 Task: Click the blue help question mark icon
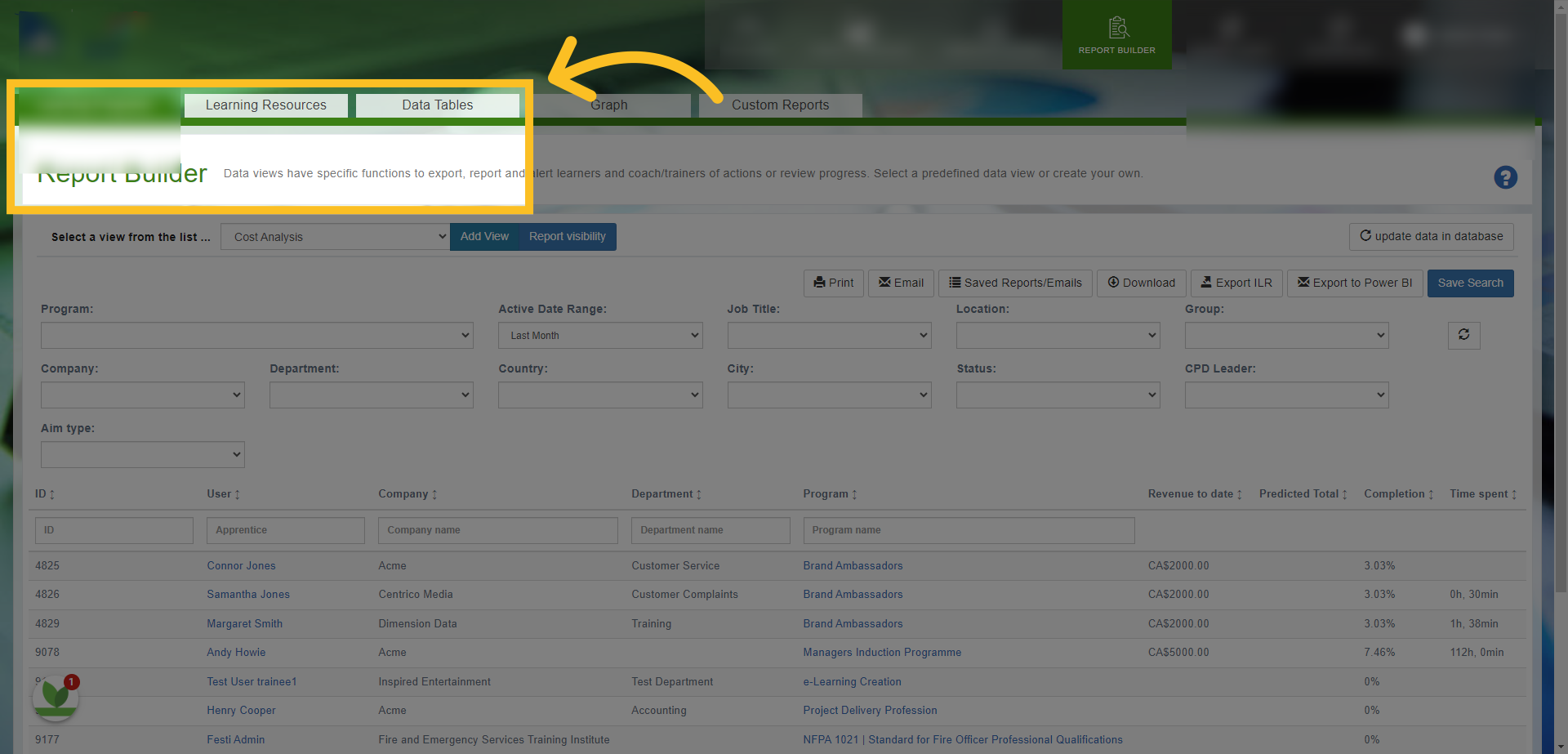[x=1505, y=177]
